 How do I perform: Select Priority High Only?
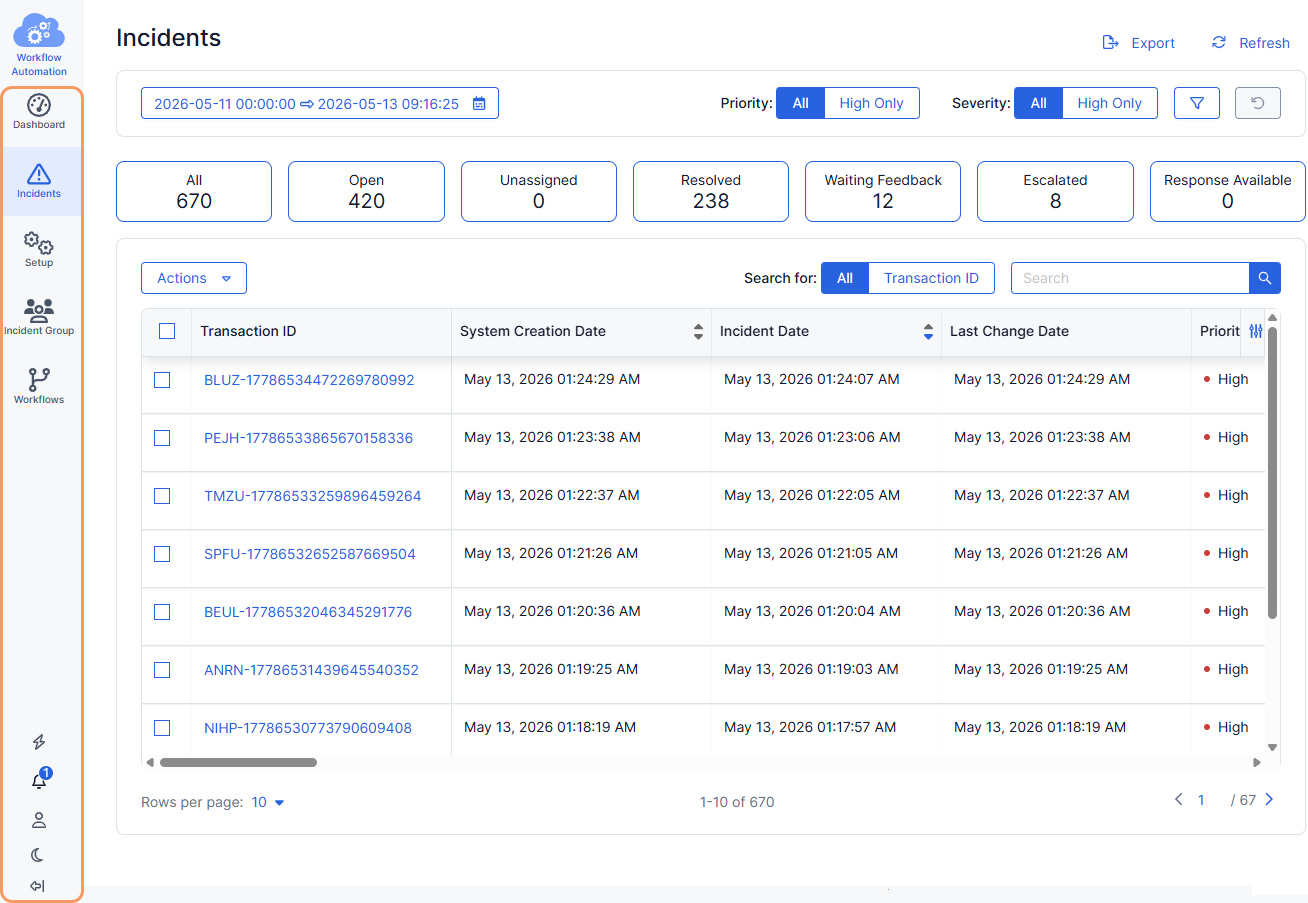point(871,103)
